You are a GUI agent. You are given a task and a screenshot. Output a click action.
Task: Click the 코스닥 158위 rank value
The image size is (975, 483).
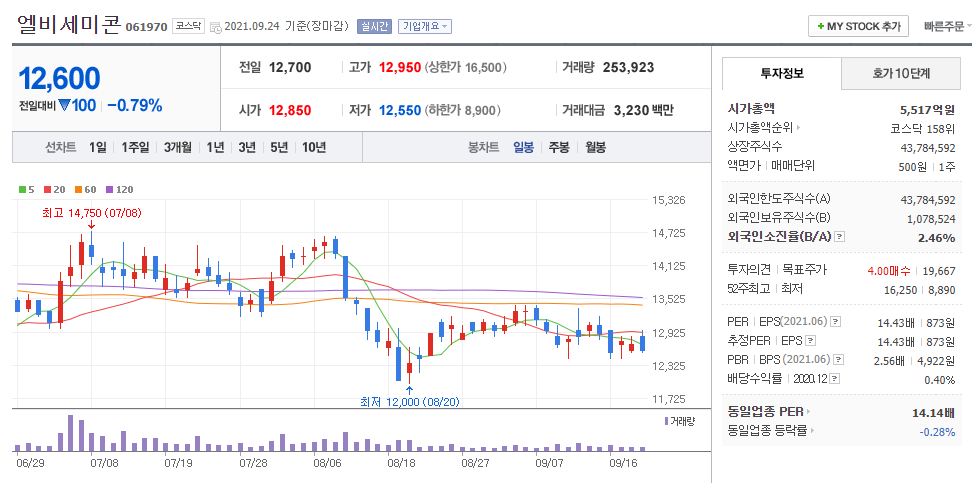tap(923, 129)
